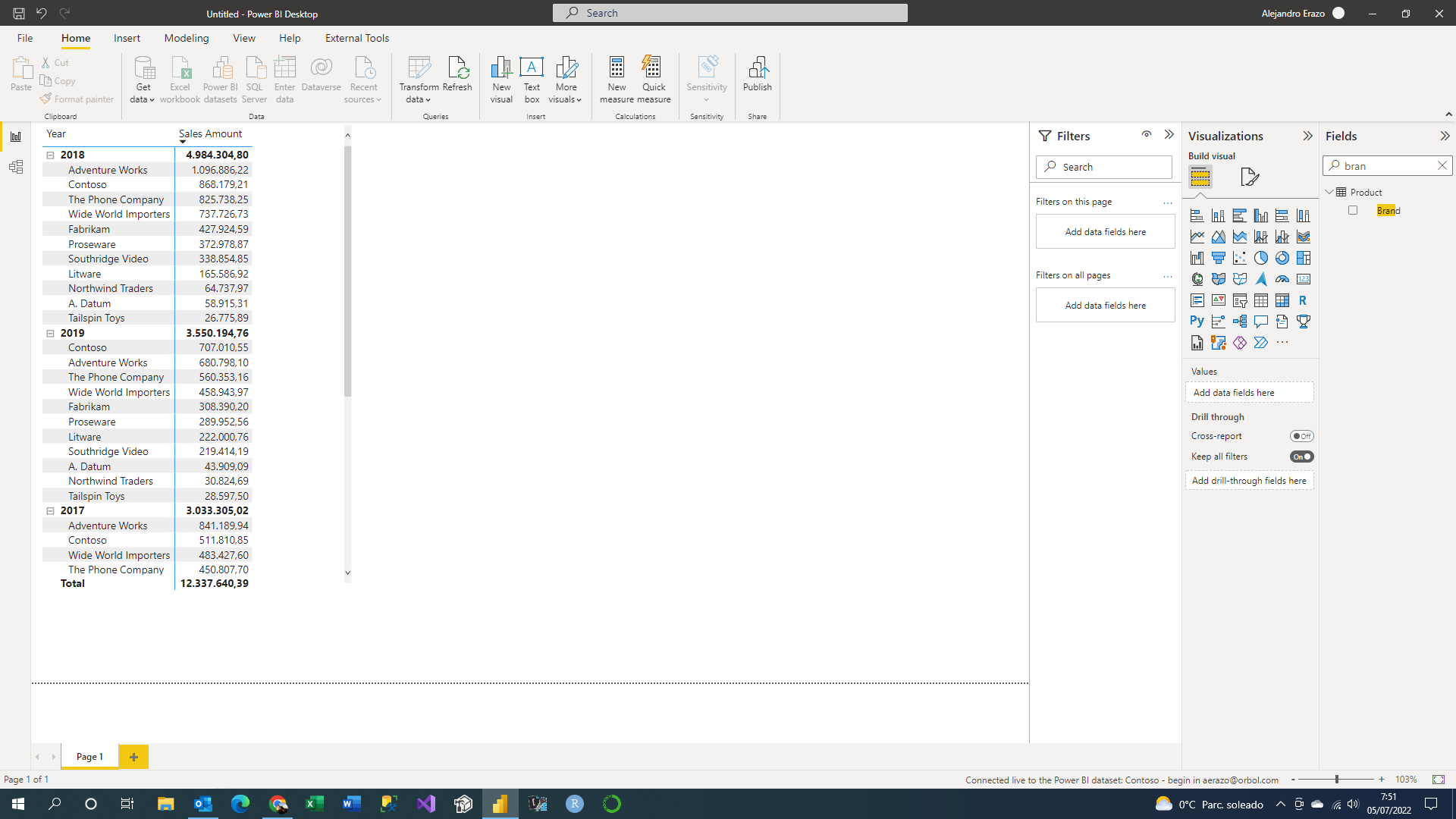Add a new page with plus button

coord(133,757)
